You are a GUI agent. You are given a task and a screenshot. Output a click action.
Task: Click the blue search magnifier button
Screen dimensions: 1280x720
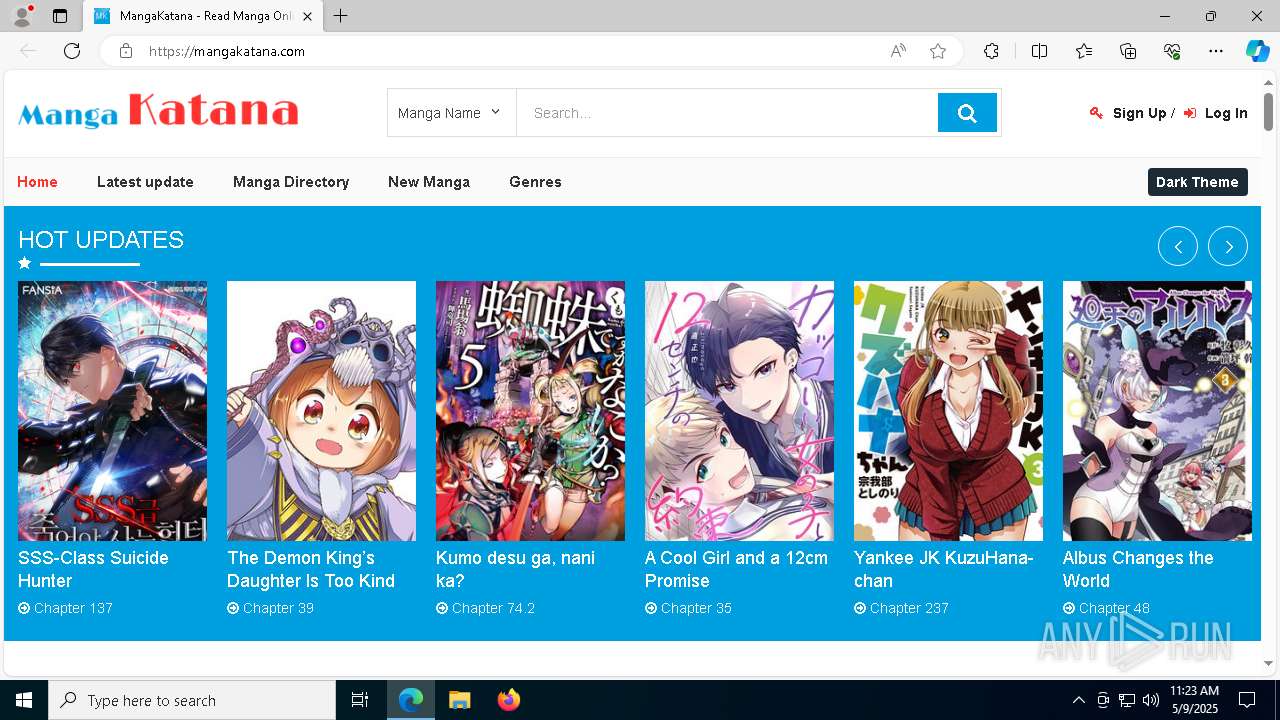point(967,113)
